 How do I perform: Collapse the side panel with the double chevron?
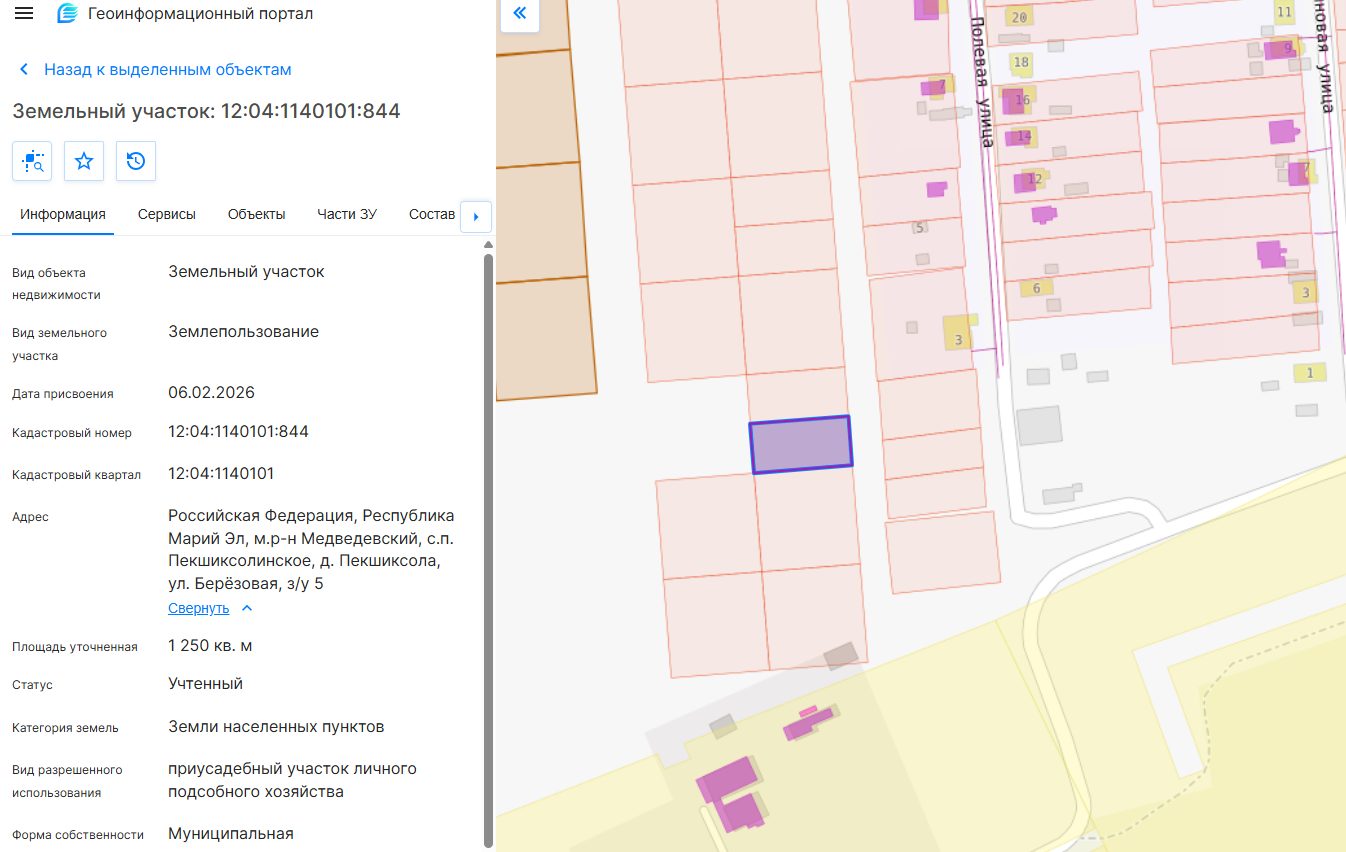519,13
